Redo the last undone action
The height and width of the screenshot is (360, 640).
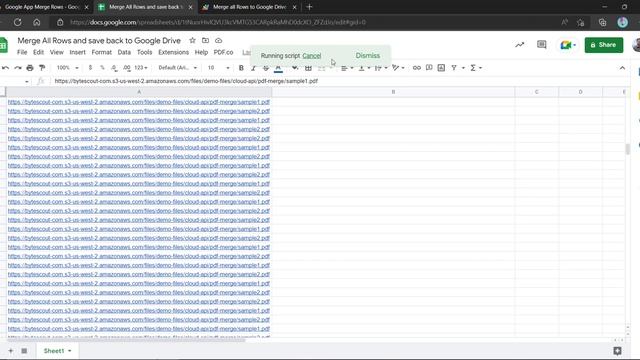(x=18, y=68)
